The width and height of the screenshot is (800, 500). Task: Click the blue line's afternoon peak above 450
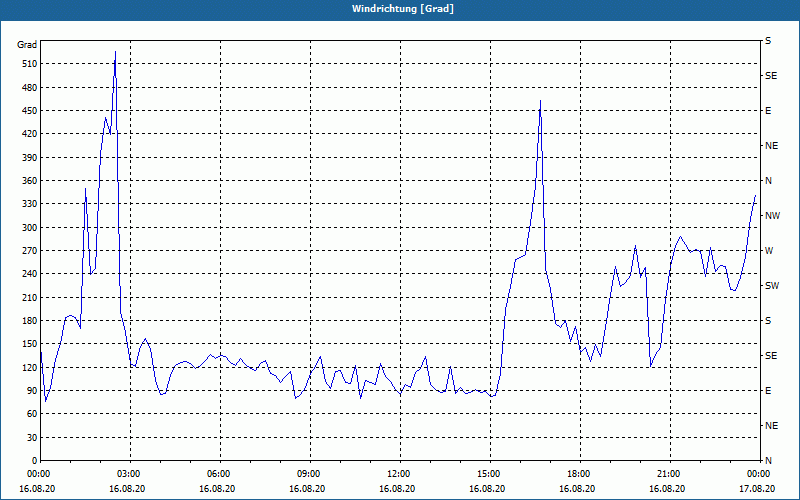click(540, 101)
